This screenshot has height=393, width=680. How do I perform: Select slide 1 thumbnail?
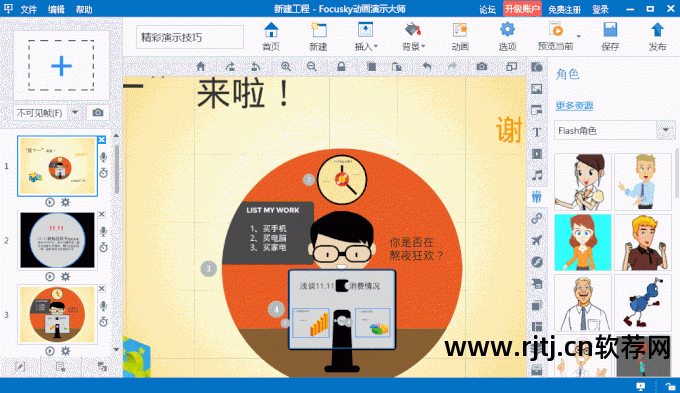tap(57, 166)
